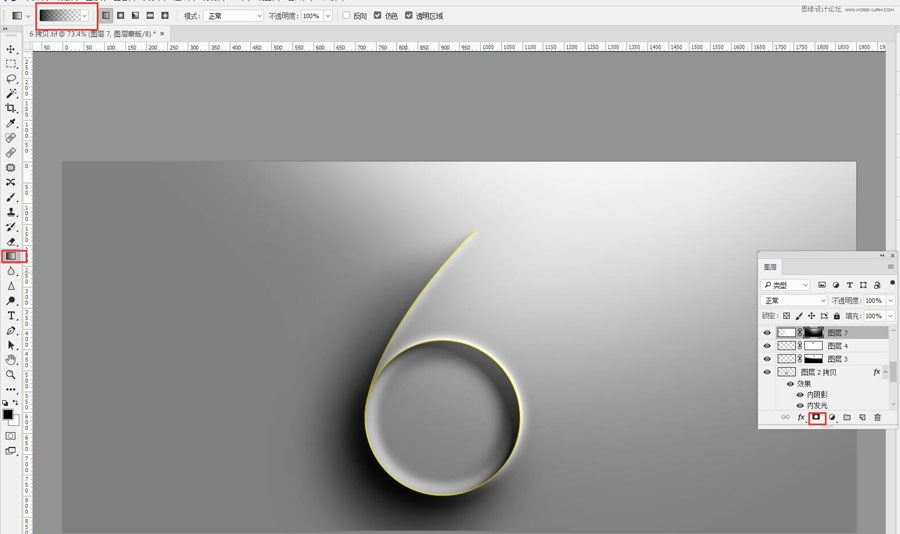Image resolution: width=900 pixels, height=534 pixels.
Task: Hide layer 图层 4
Action: coord(767,346)
